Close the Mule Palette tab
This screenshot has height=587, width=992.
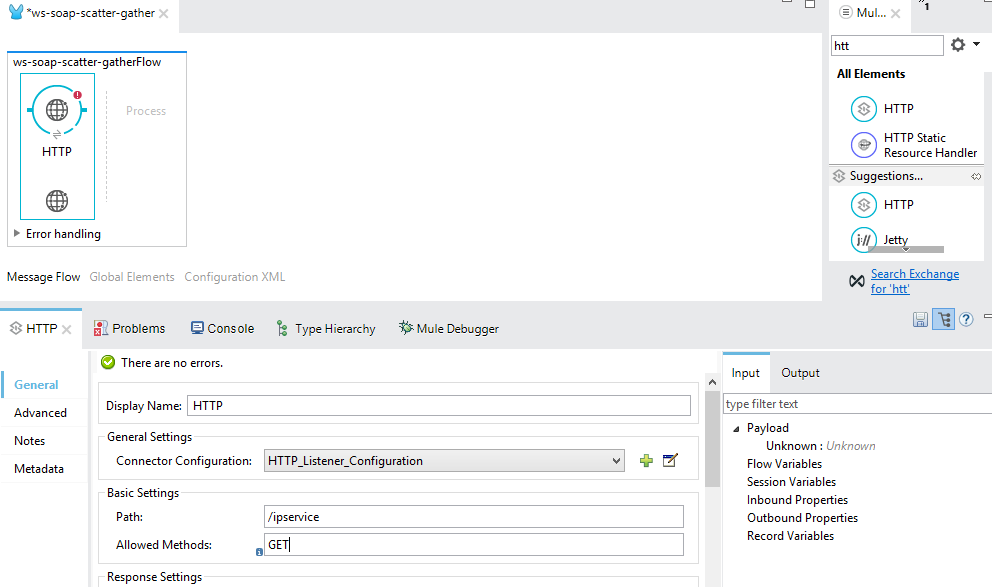[895, 13]
